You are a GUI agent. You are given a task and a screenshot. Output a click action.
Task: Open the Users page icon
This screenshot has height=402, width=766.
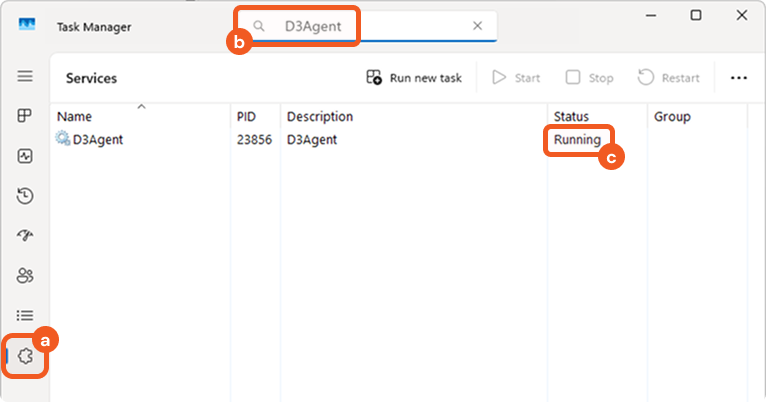point(25,275)
